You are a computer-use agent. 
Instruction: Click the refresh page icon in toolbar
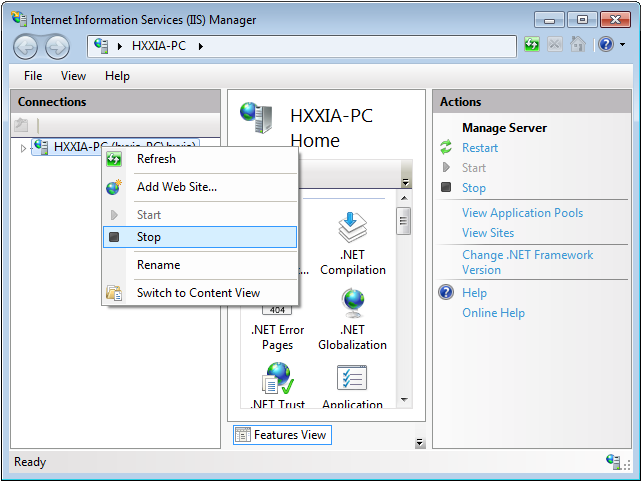[532, 45]
